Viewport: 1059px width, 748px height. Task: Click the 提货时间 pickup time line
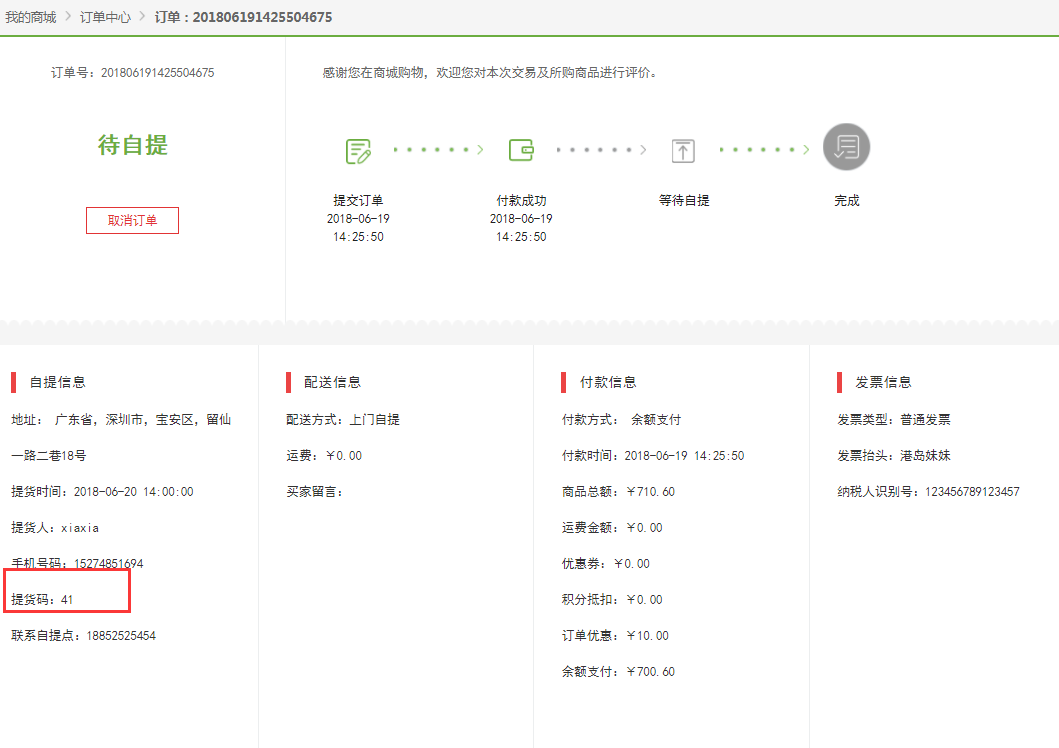tap(102, 491)
